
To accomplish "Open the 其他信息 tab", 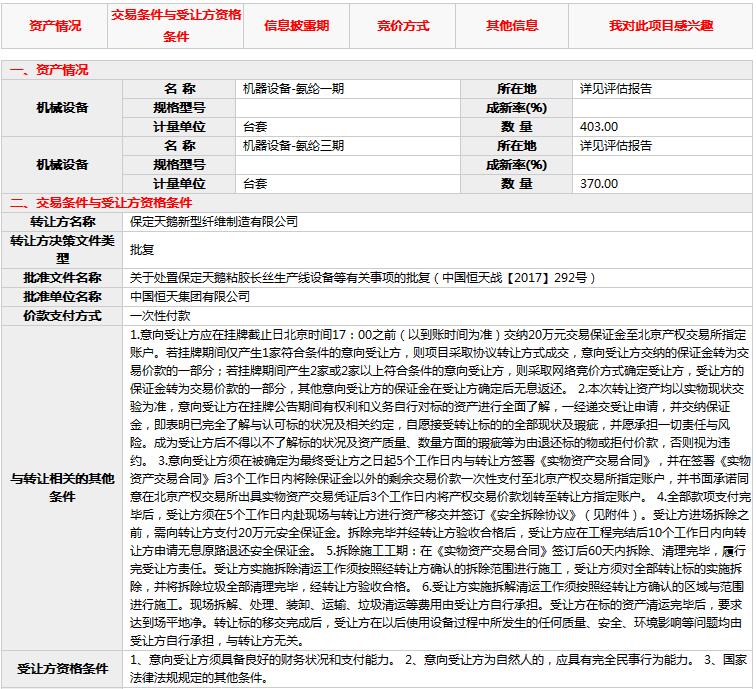I will (x=511, y=26).
